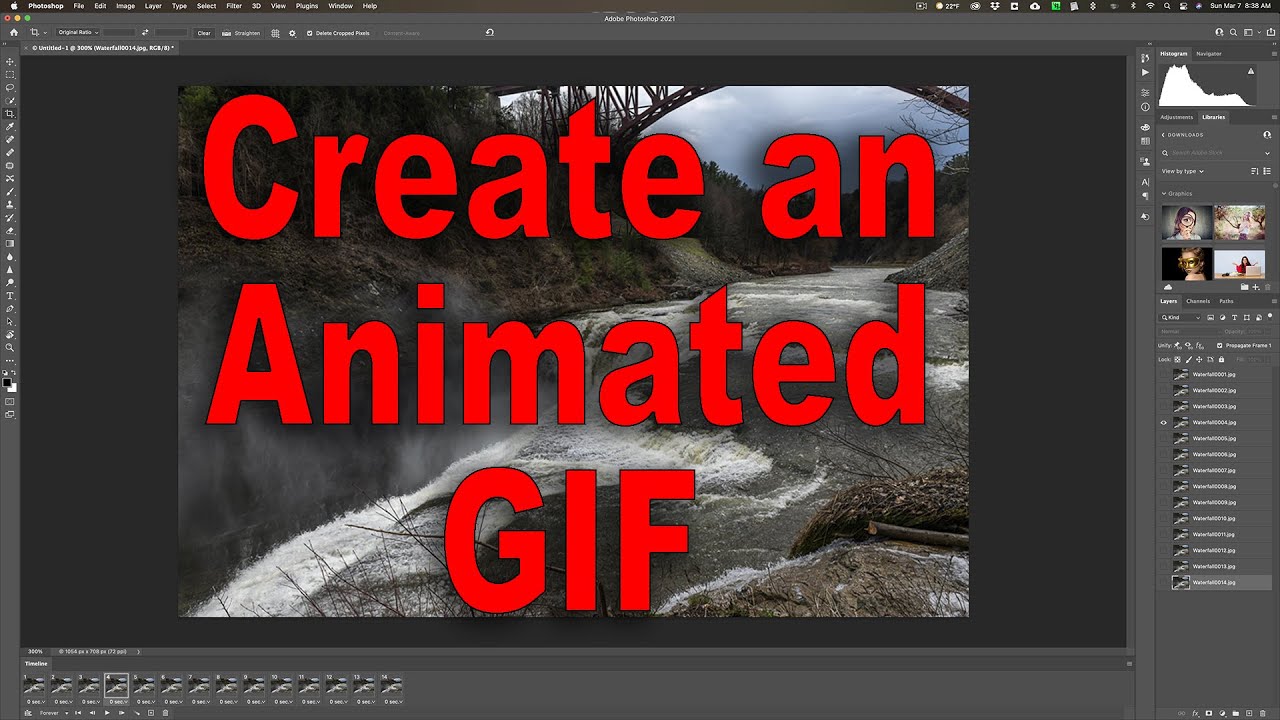Viewport: 1280px width, 720px height.
Task: Open frame 14 delay time dropdown
Action: click(392, 702)
